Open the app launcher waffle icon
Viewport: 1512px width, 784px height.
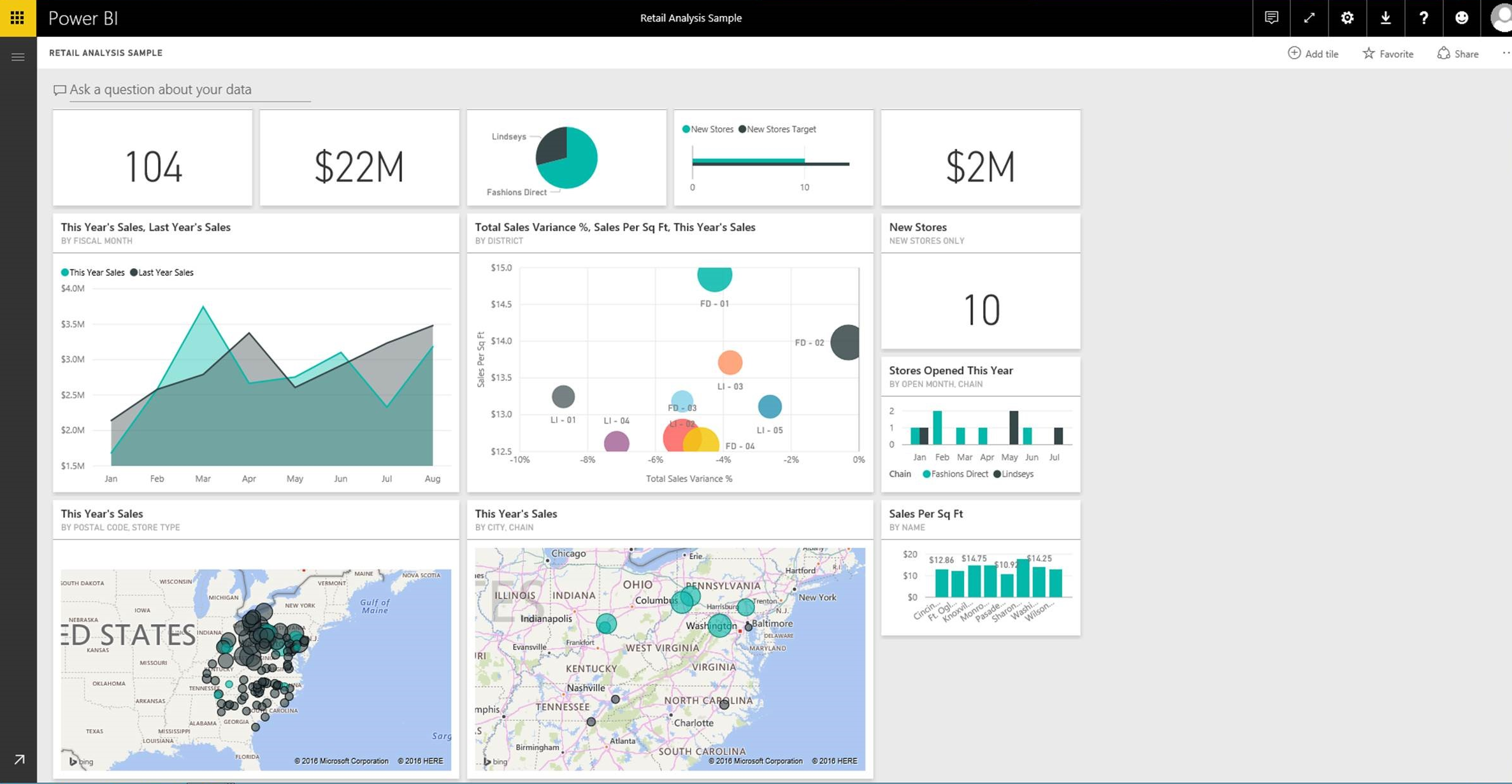17,18
